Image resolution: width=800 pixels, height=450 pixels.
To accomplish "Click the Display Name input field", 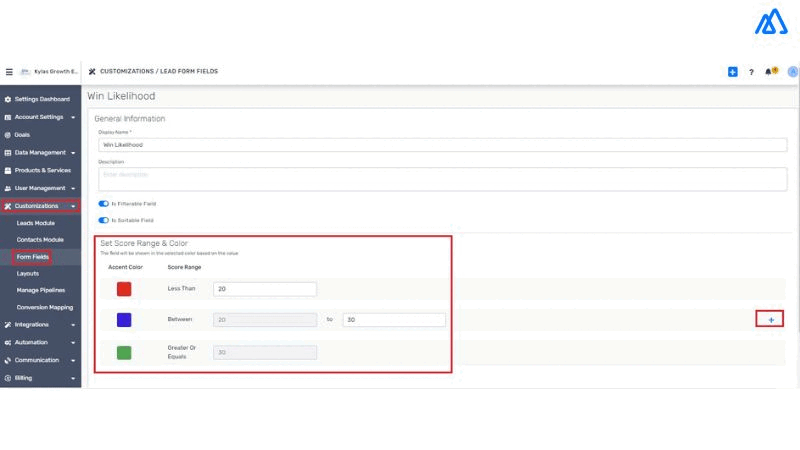I will coord(441,145).
